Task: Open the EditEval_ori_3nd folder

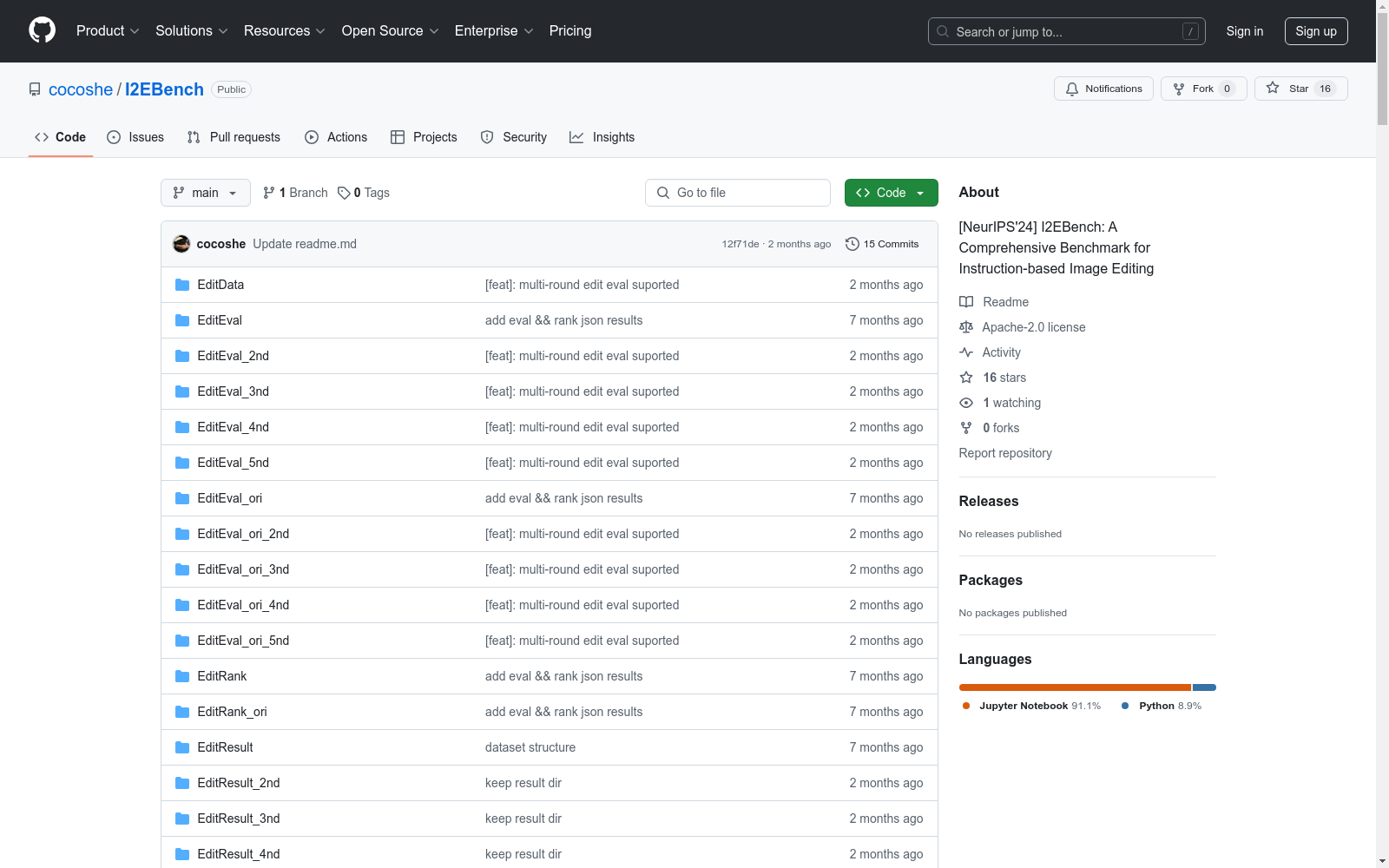Action: point(243,569)
